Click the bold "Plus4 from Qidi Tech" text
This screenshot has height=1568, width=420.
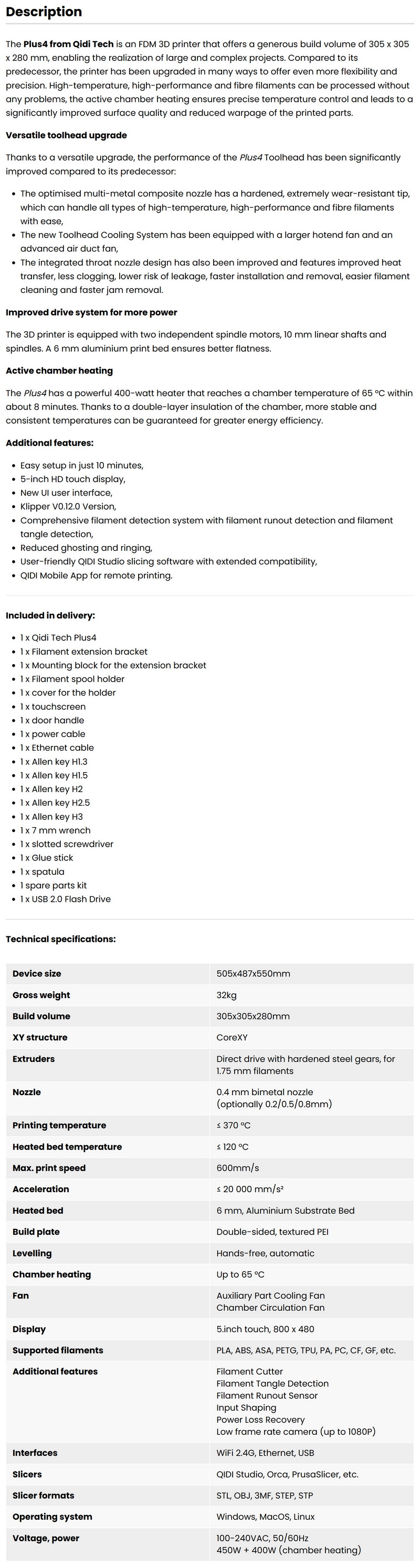(68, 44)
